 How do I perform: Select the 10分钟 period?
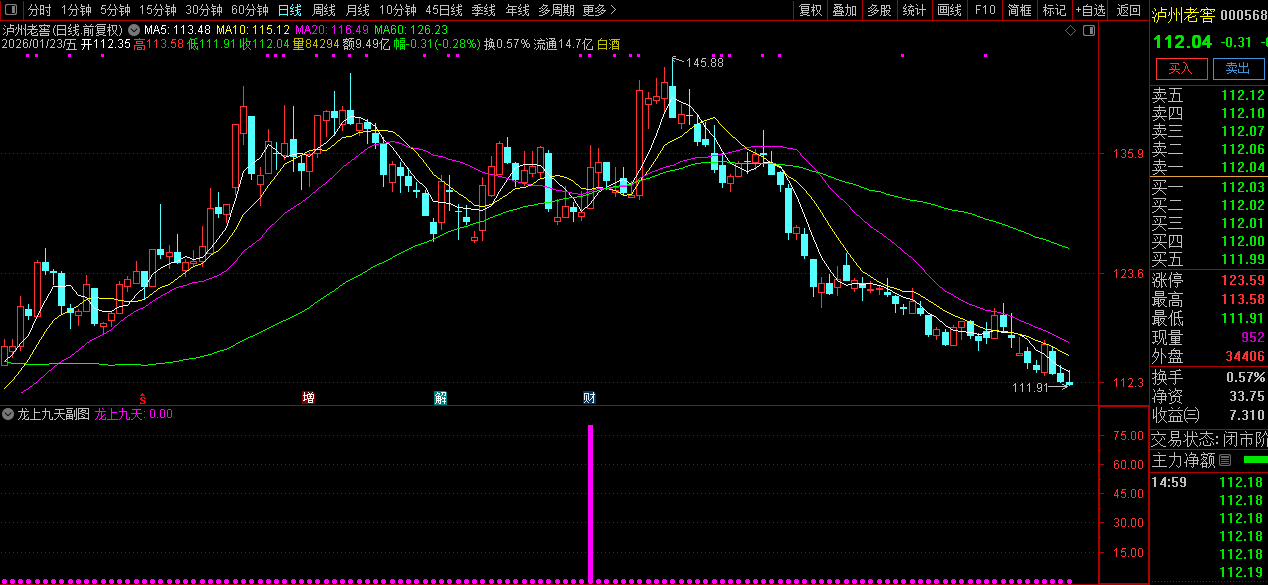coord(397,10)
